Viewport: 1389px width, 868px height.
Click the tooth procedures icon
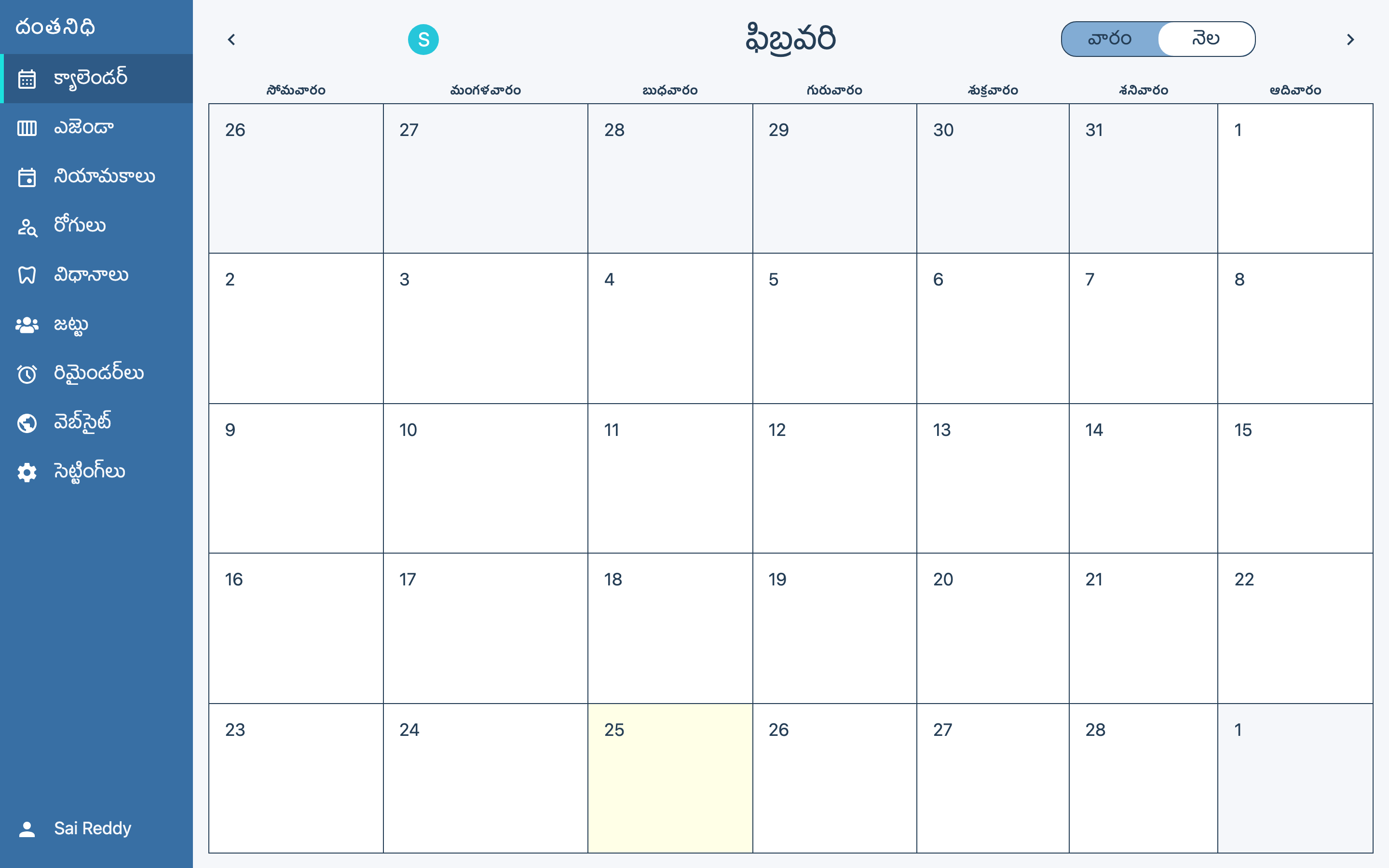(27, 275)
